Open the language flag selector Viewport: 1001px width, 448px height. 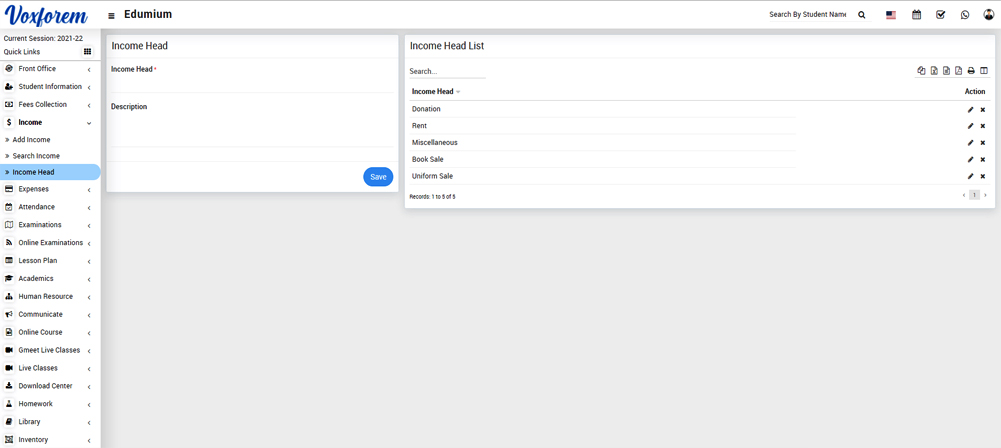[891, 15]
